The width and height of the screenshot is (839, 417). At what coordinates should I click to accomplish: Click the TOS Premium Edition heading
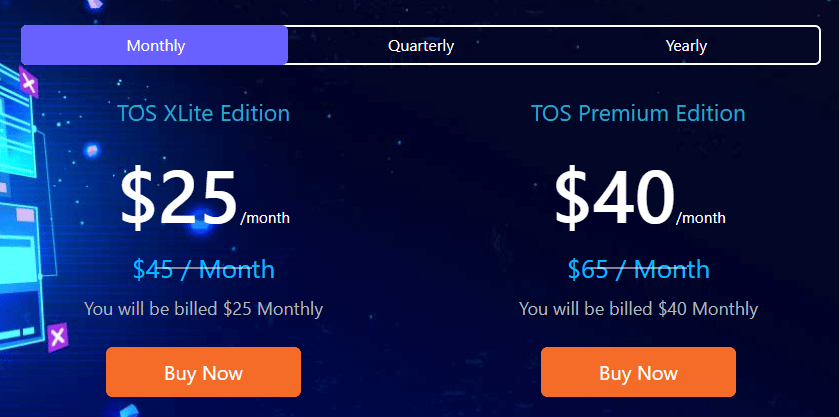(x=638, y=113)
